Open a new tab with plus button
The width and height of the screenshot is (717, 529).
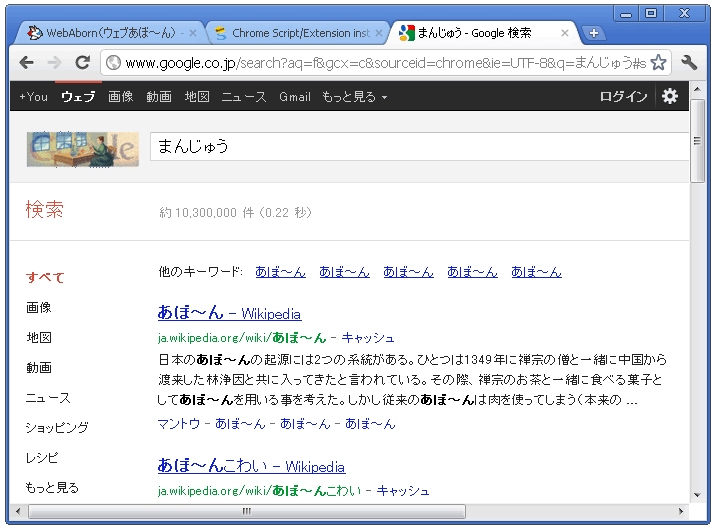coord(594,33)
